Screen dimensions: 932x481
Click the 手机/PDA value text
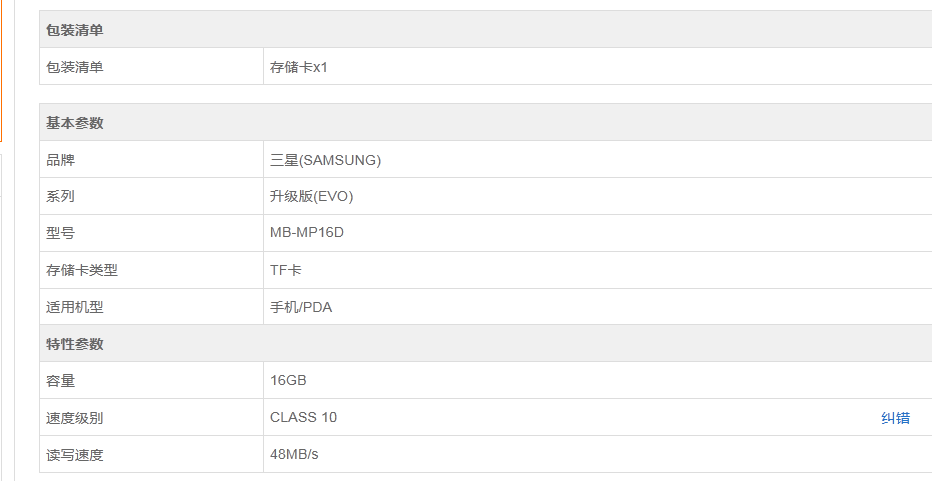pyautogui.click(x=301, y=307)
